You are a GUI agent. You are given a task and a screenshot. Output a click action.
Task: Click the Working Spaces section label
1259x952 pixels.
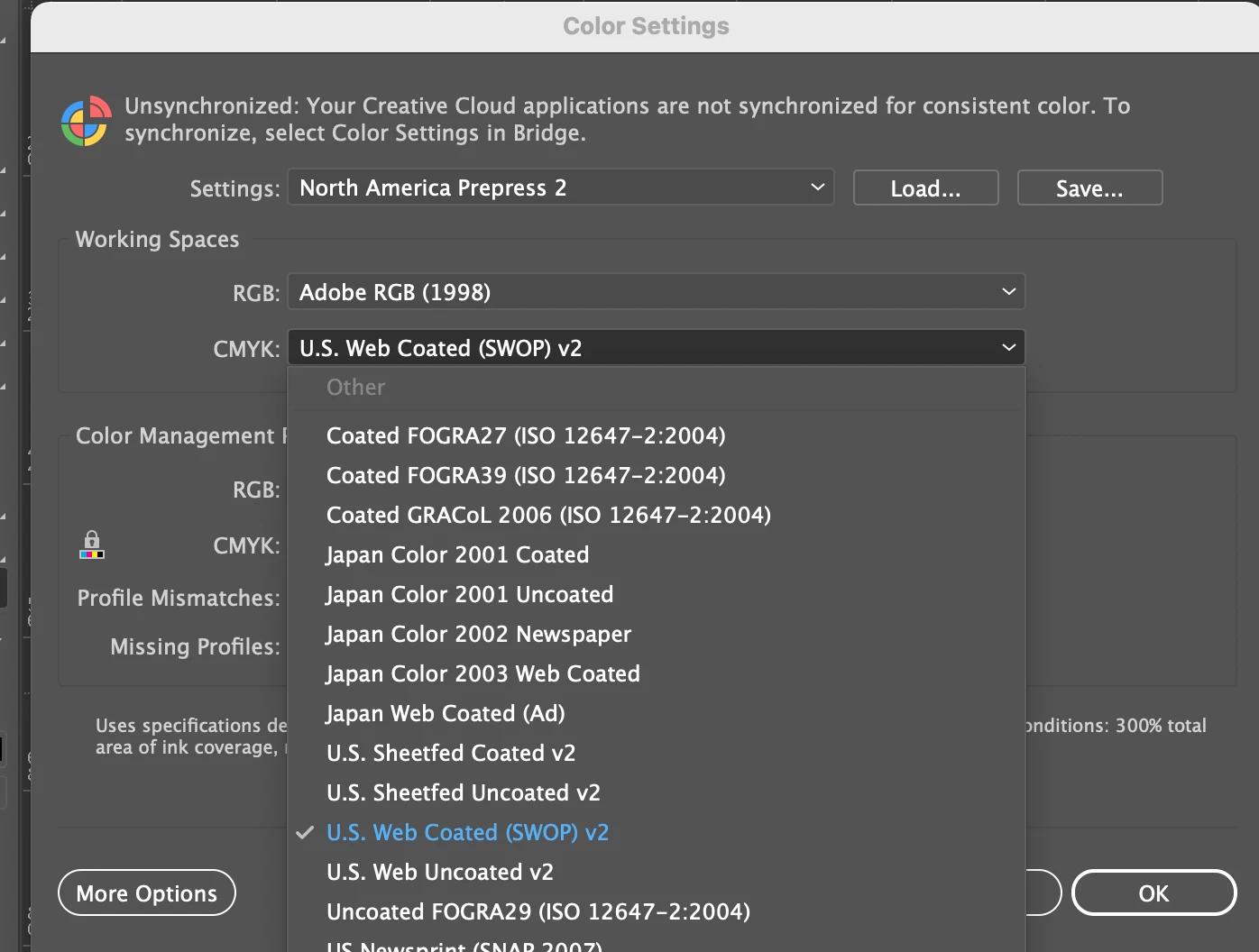[158, 240]
